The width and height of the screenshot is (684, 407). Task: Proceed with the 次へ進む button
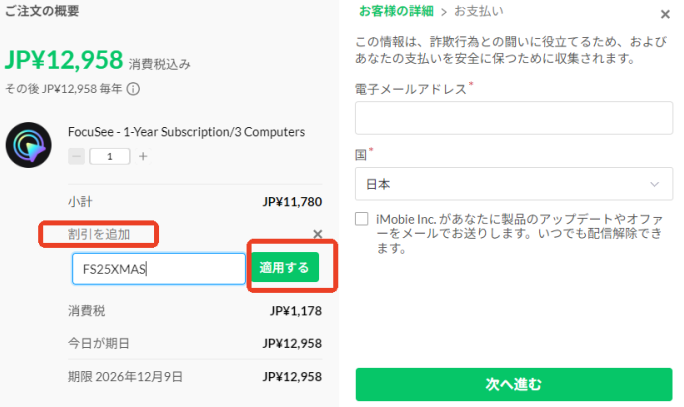[514, 384]
